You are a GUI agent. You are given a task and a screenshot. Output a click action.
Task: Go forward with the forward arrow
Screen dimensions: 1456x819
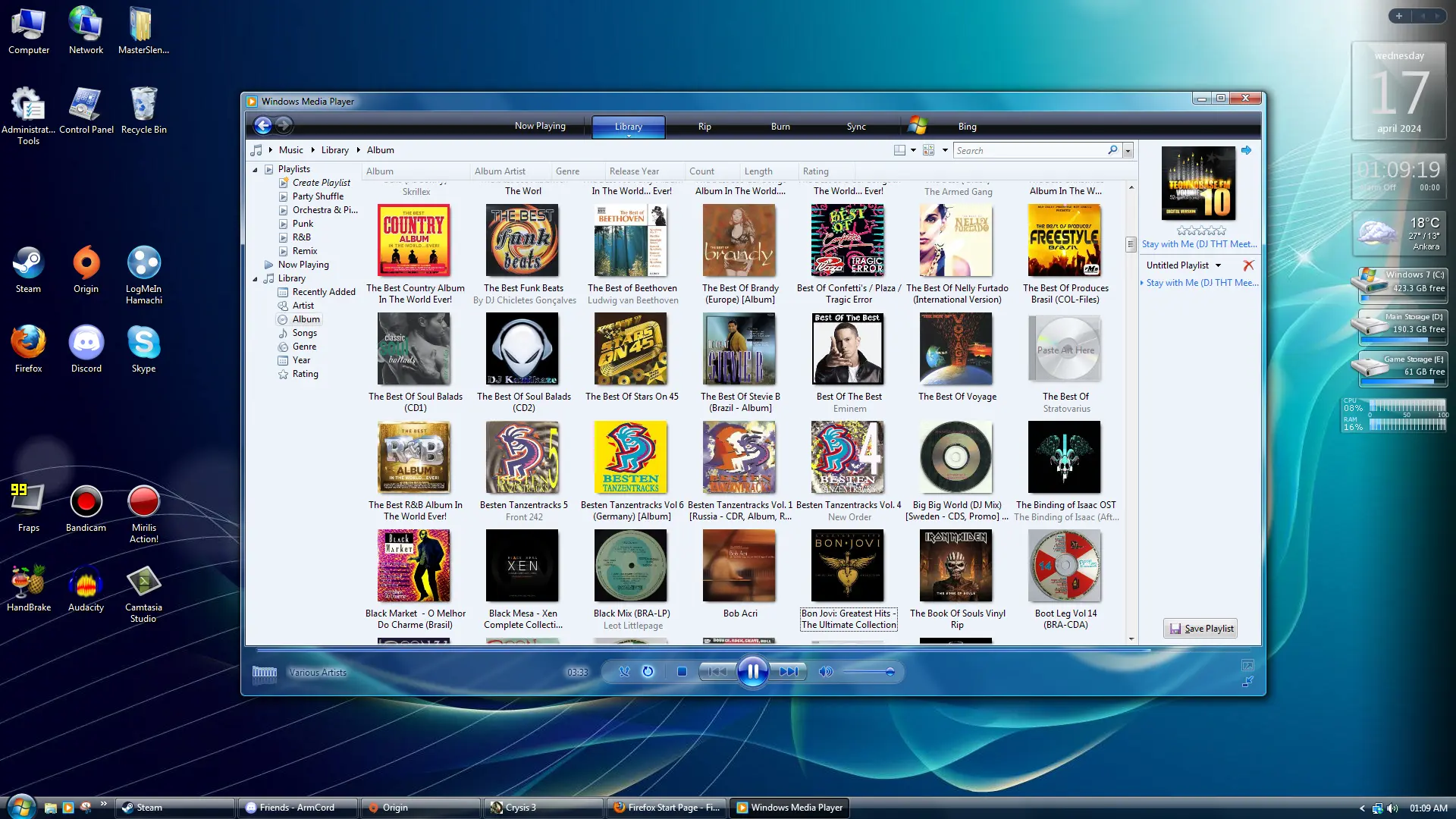pos(284,126)
